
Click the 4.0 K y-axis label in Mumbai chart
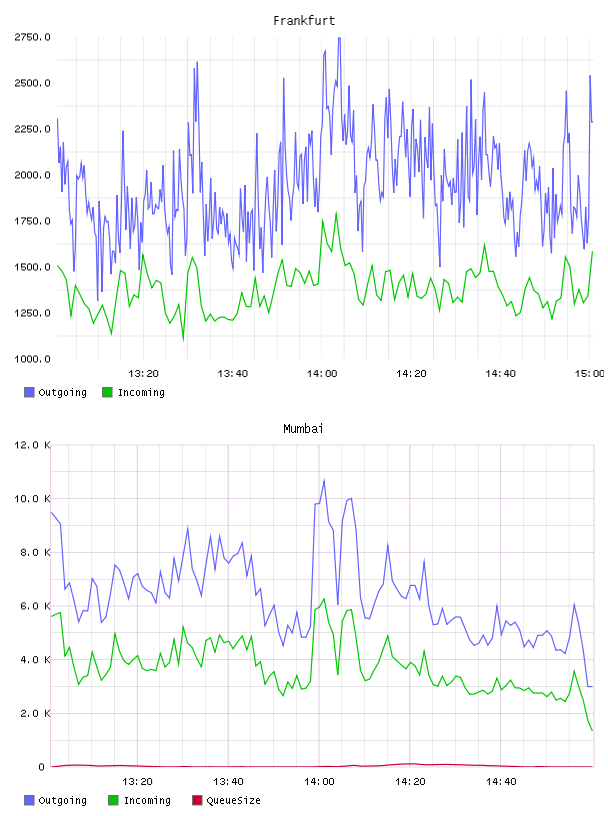point(35,660)
